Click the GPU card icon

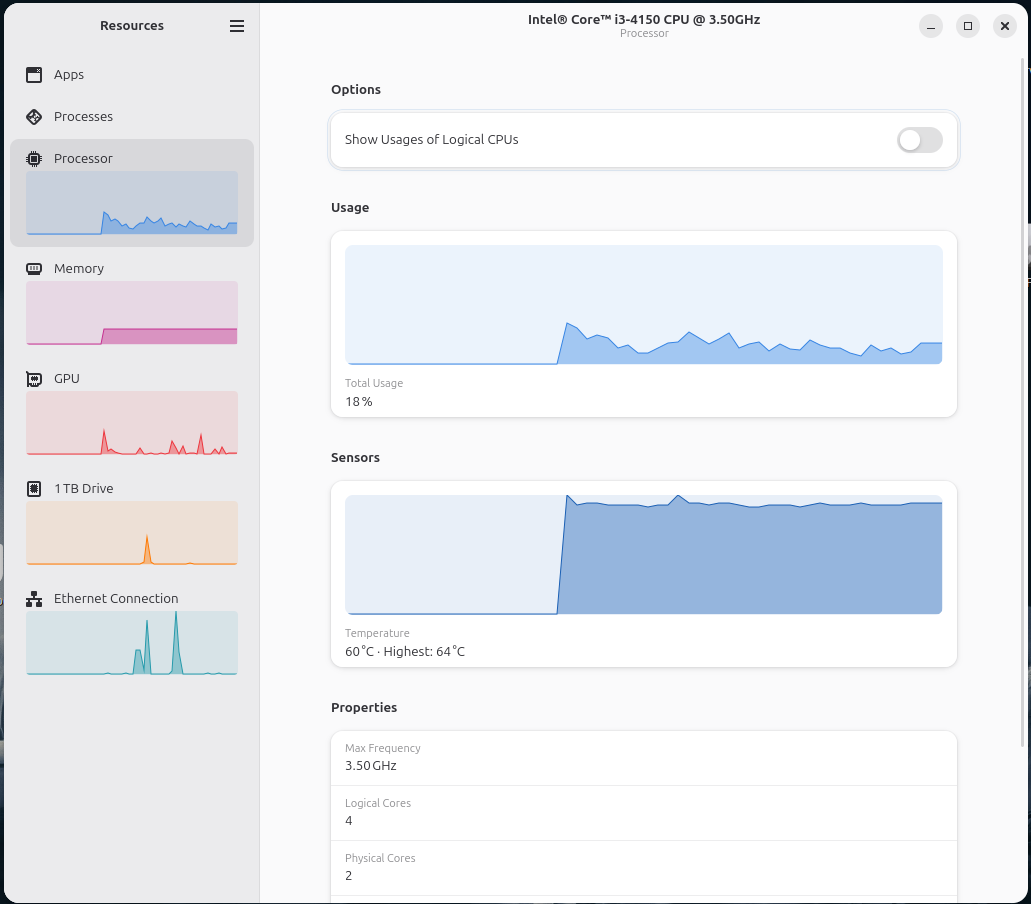(34, 379)
